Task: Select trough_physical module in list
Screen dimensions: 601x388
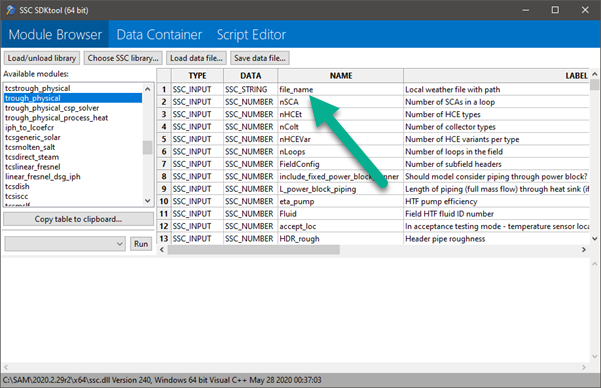Action: (73, 98)
